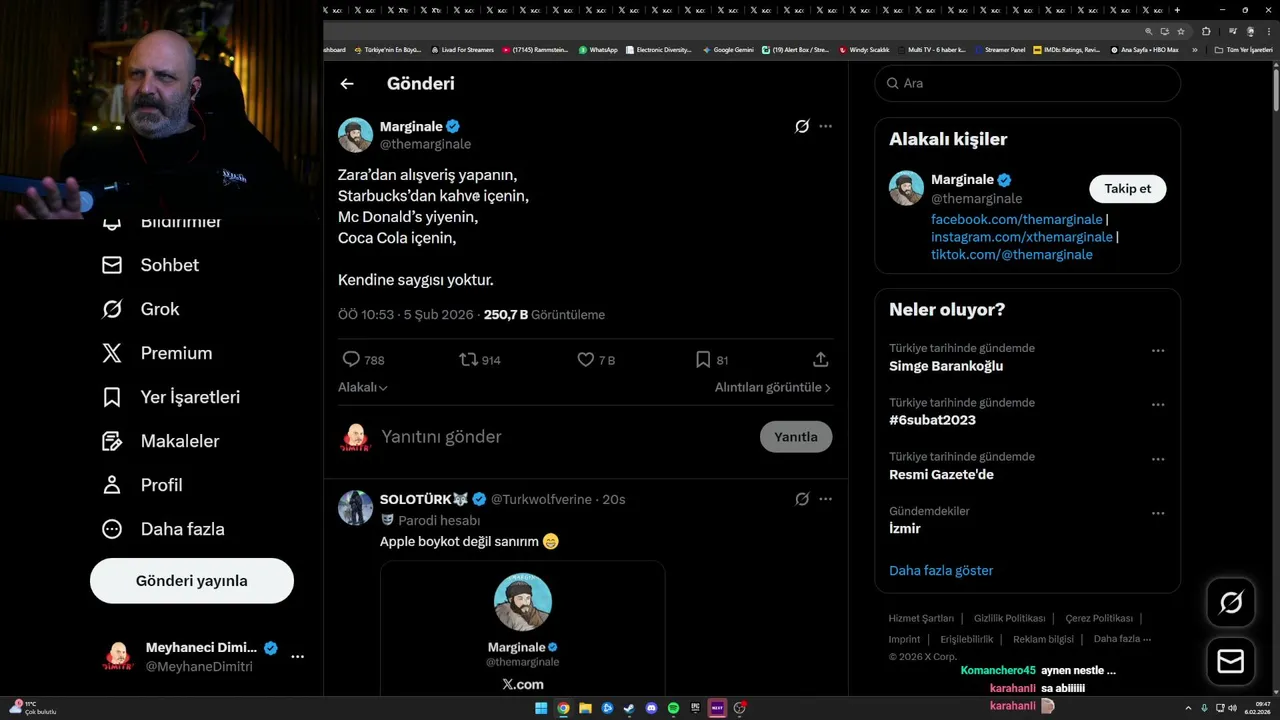
Task: Open more options for #6subat2023 trend
Action: click(1158, 405)
